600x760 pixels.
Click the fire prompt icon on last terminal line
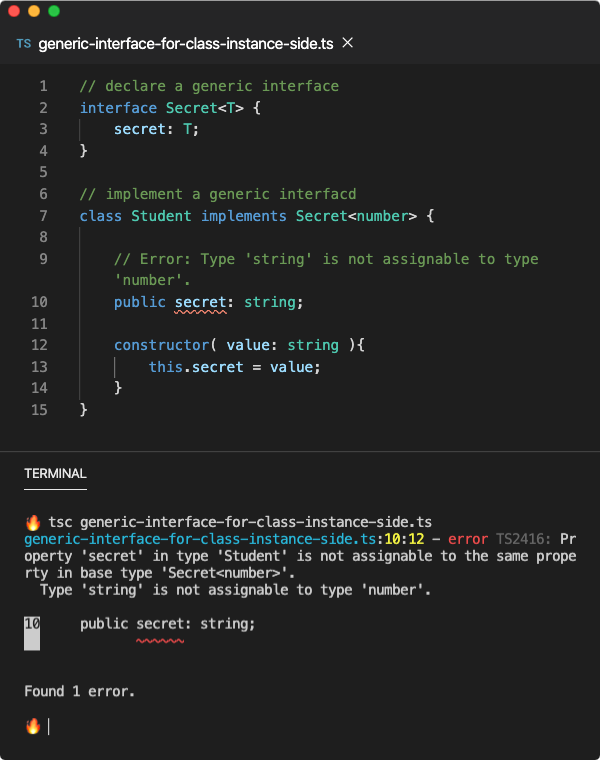(33, 726)
